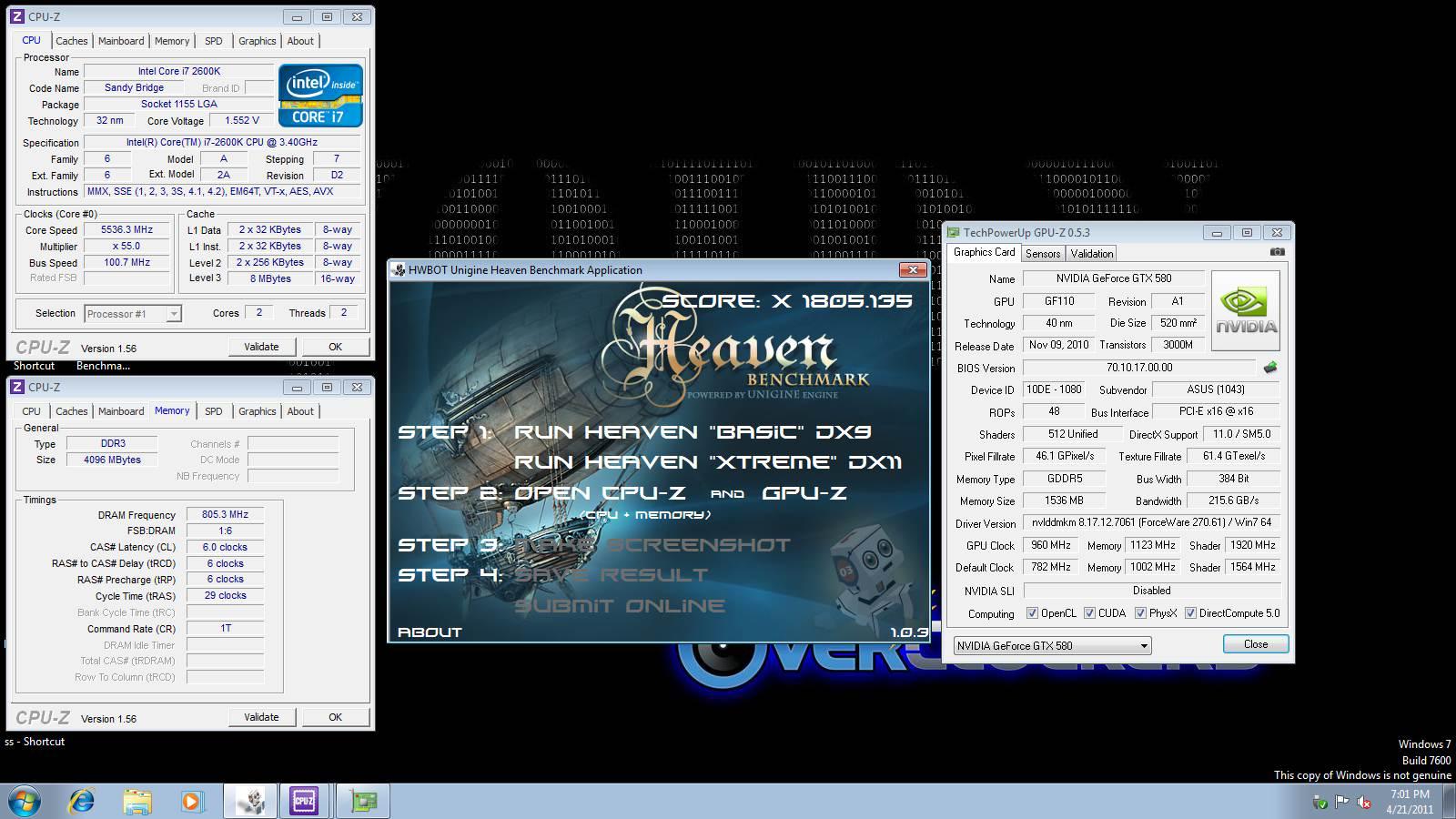Click Save Result in the Heaven app

point(611,575)
